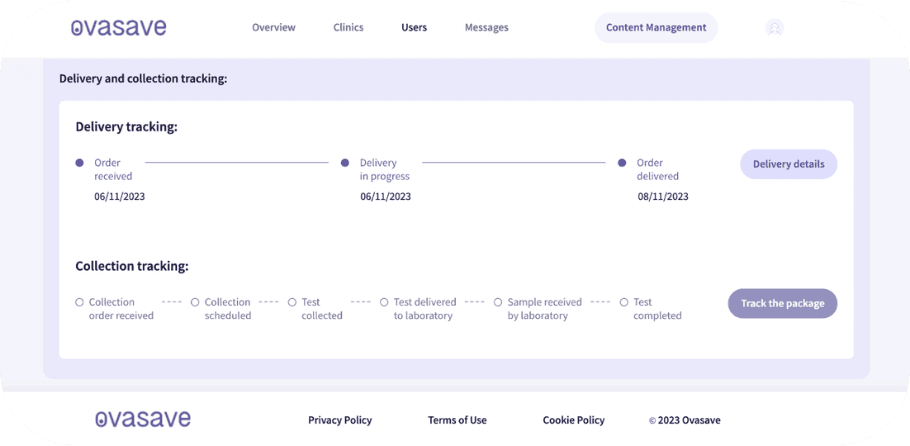
Task: Click the user profile avatar icon
Action: 774,28
